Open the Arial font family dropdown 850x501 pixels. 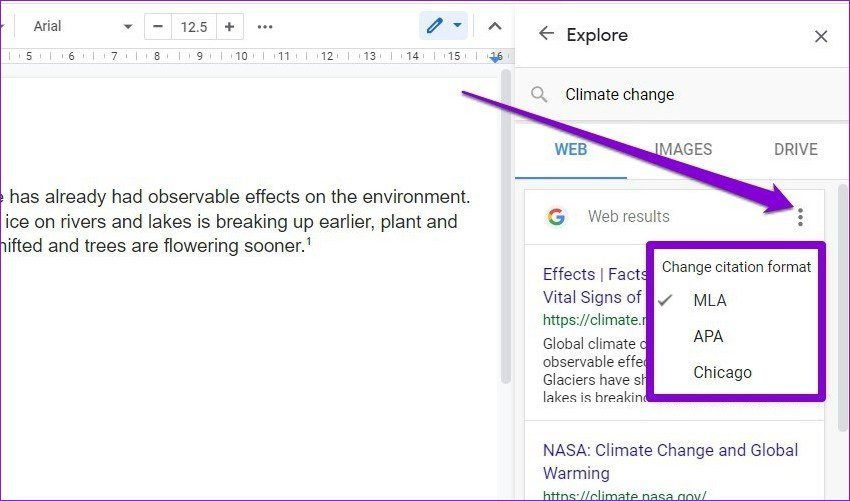point(81,26)
